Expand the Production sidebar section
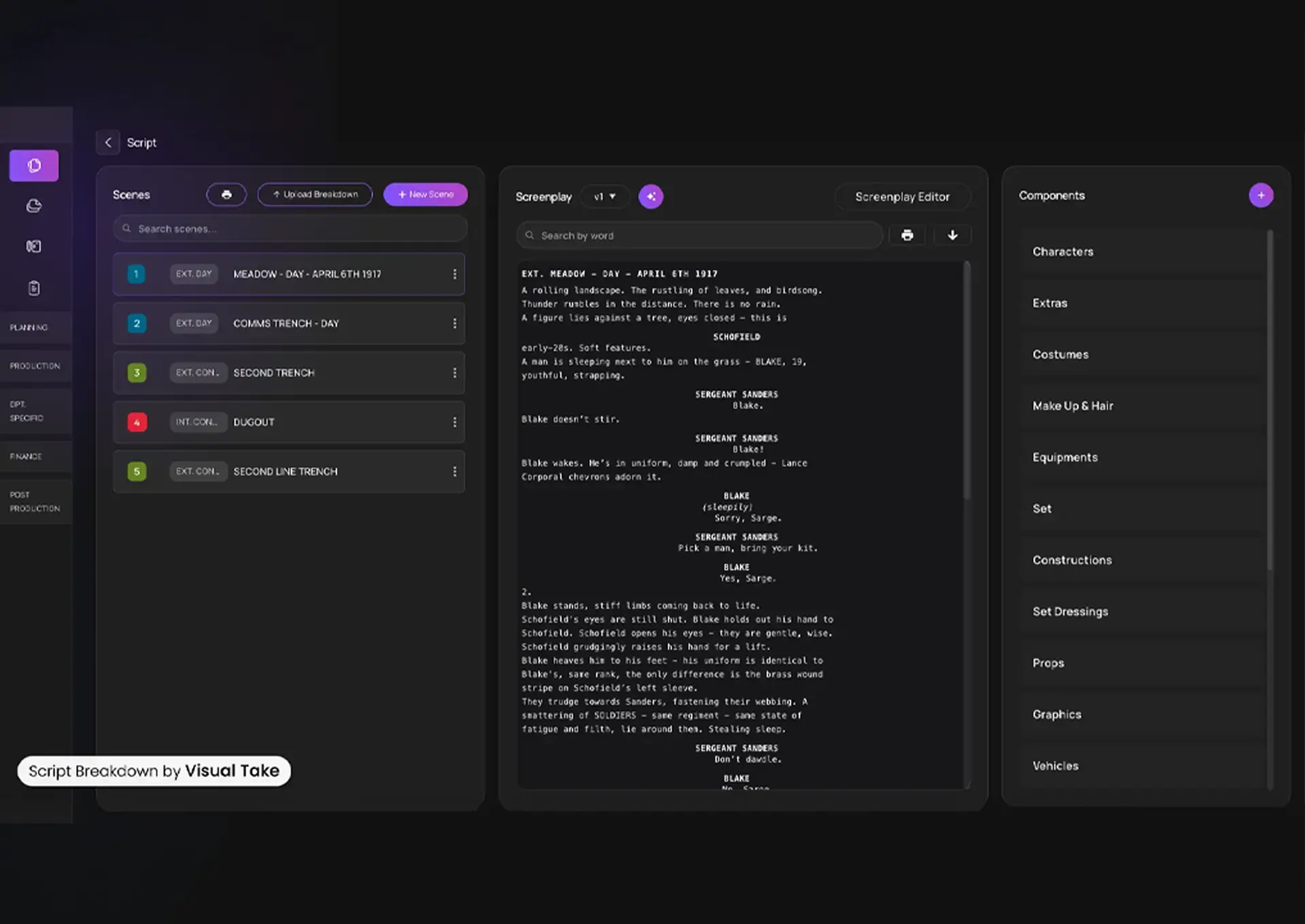The width and height of the screenshot is (1305, 924). (x=36, y=366)
